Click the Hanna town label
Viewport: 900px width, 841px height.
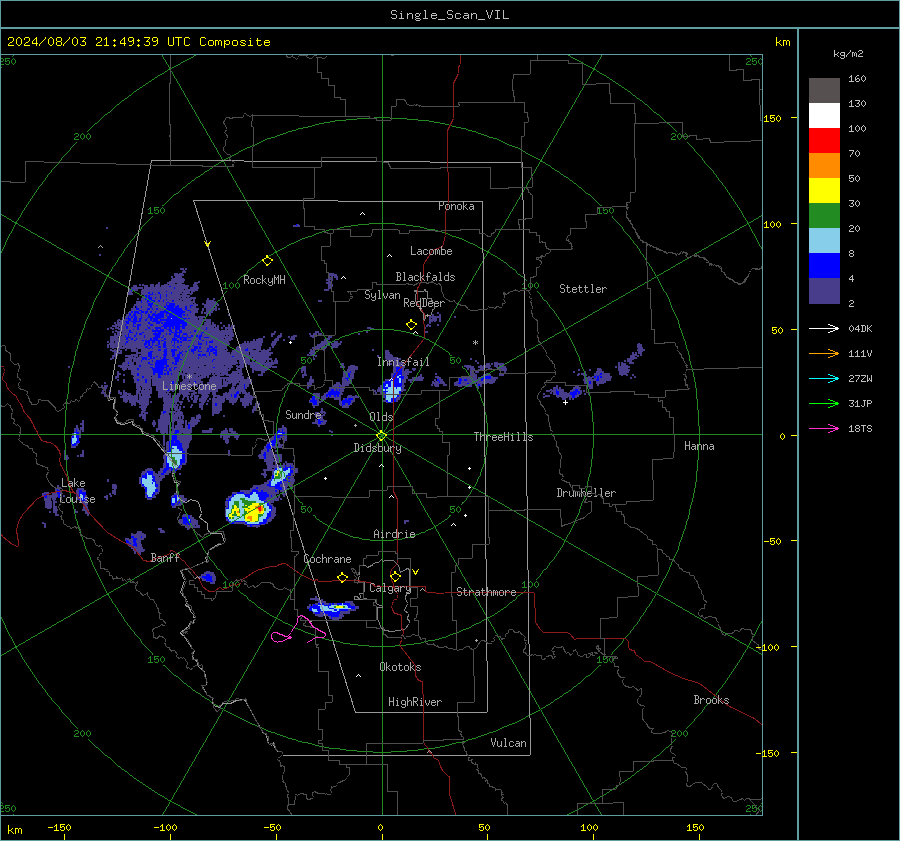(x=699, y=446)
